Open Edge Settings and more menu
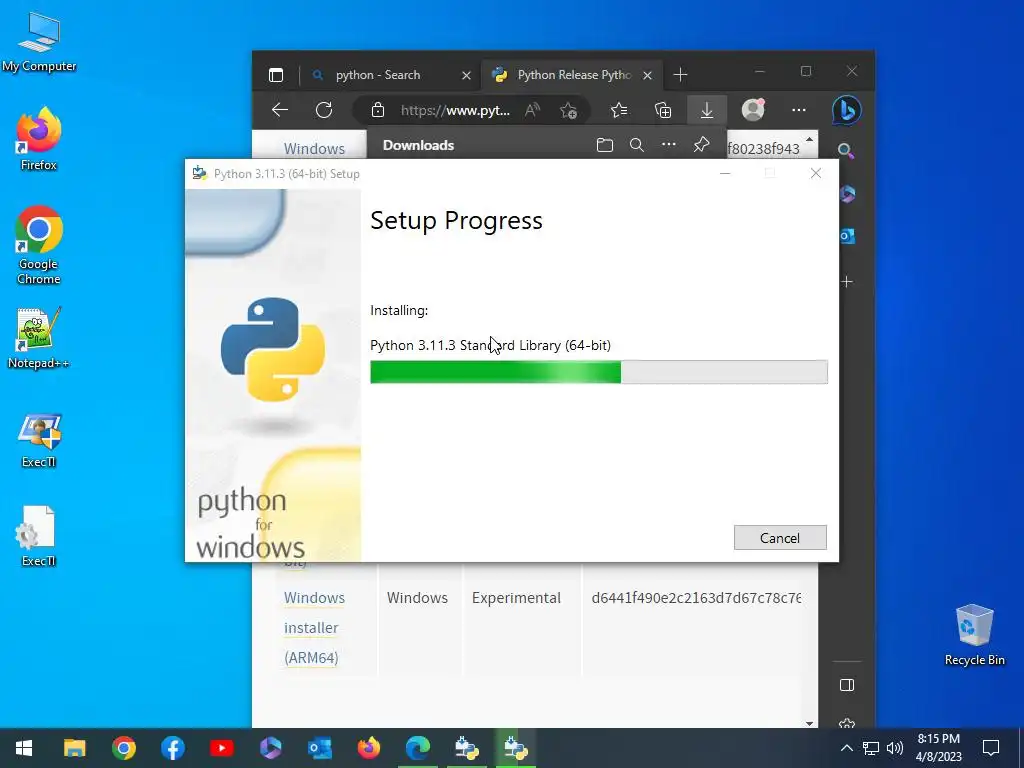The height and width of the screenshot is (768, 1024). coord(799,110)
